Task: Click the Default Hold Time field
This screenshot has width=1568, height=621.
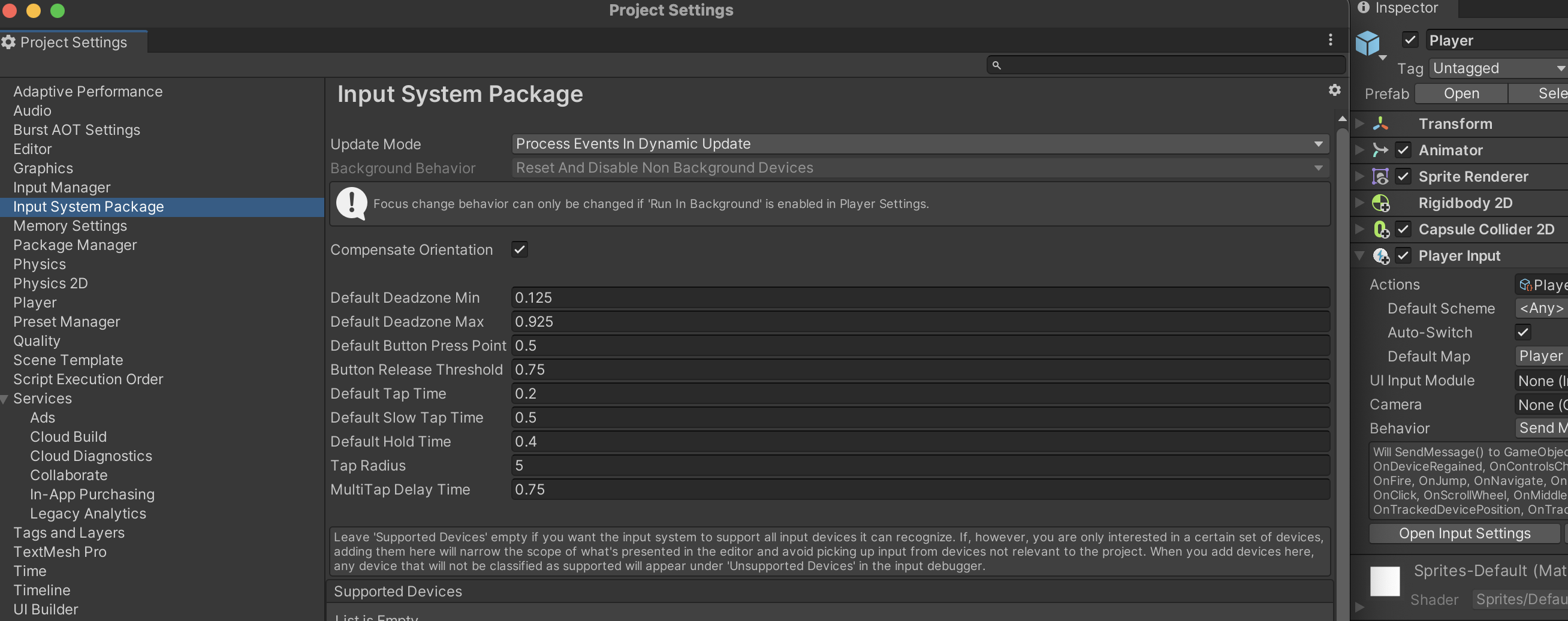Action: click(920, 441)
